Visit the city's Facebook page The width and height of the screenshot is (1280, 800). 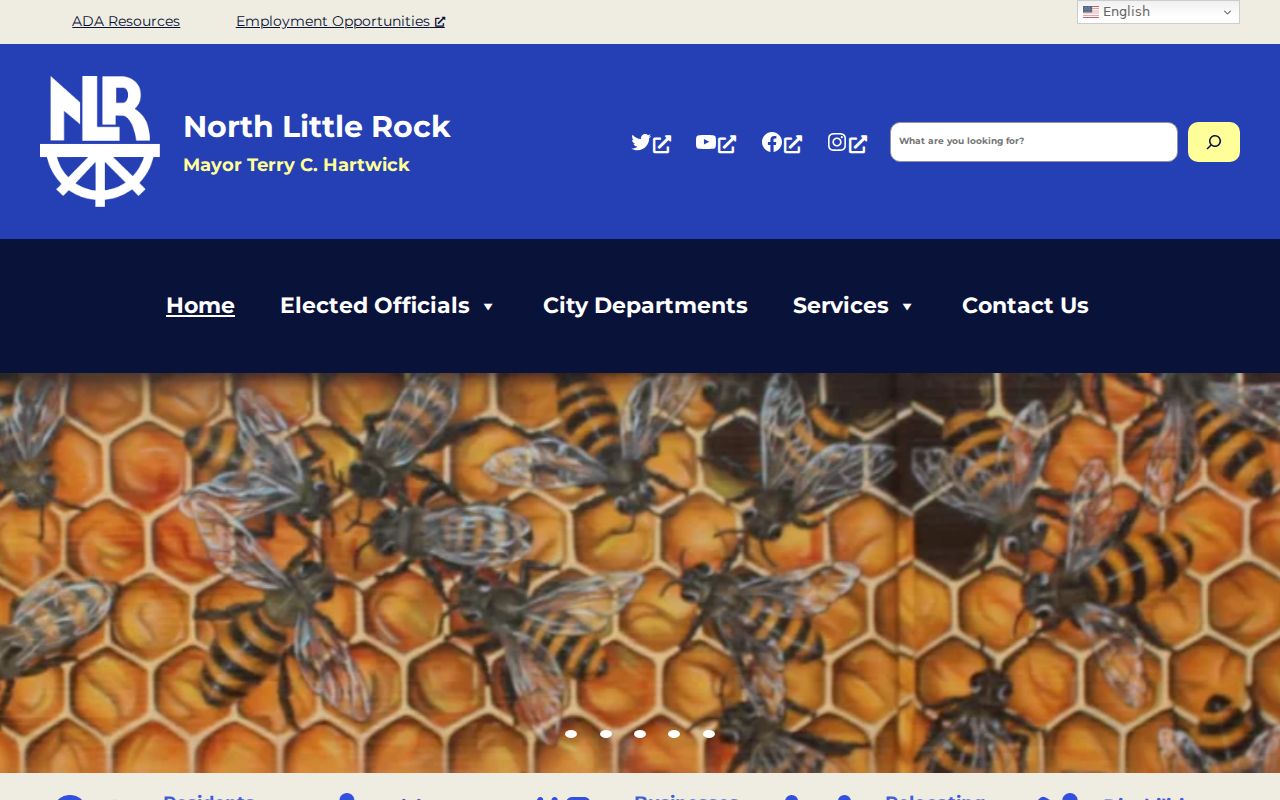click(x=782, y=143)
